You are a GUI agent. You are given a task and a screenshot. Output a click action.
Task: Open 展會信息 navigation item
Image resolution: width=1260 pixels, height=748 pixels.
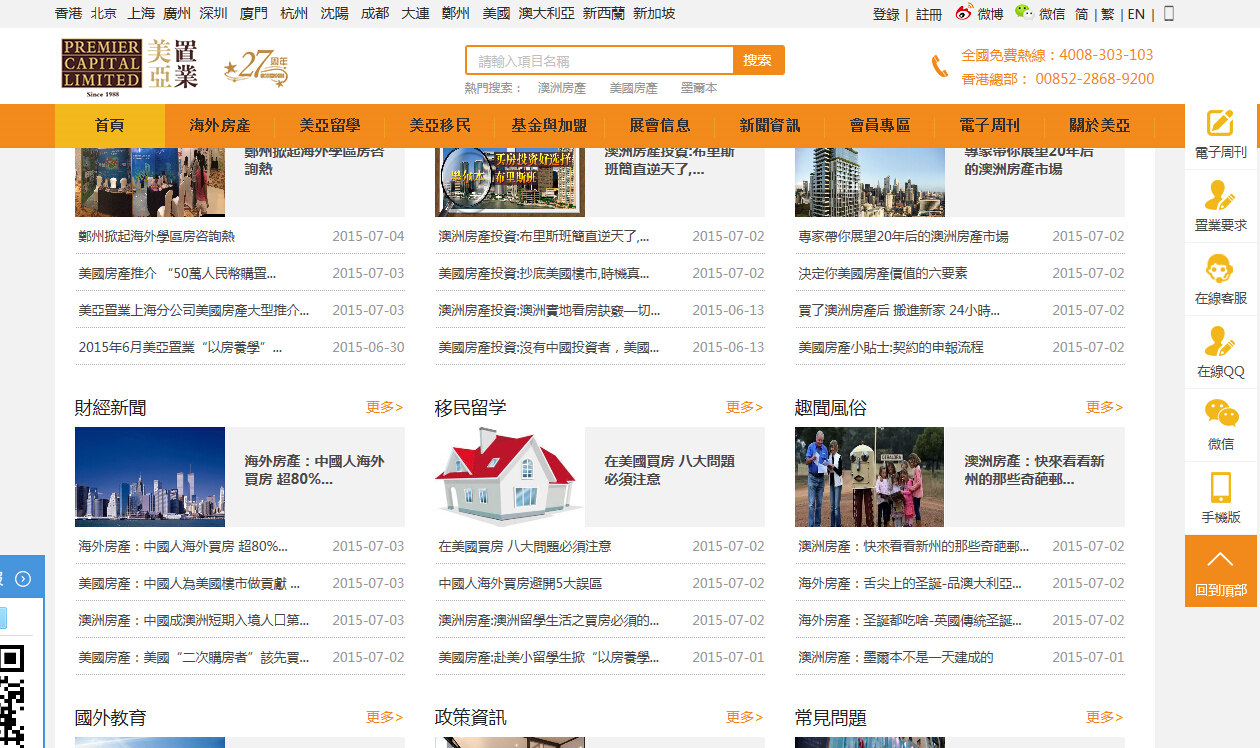tap(660, 126)
